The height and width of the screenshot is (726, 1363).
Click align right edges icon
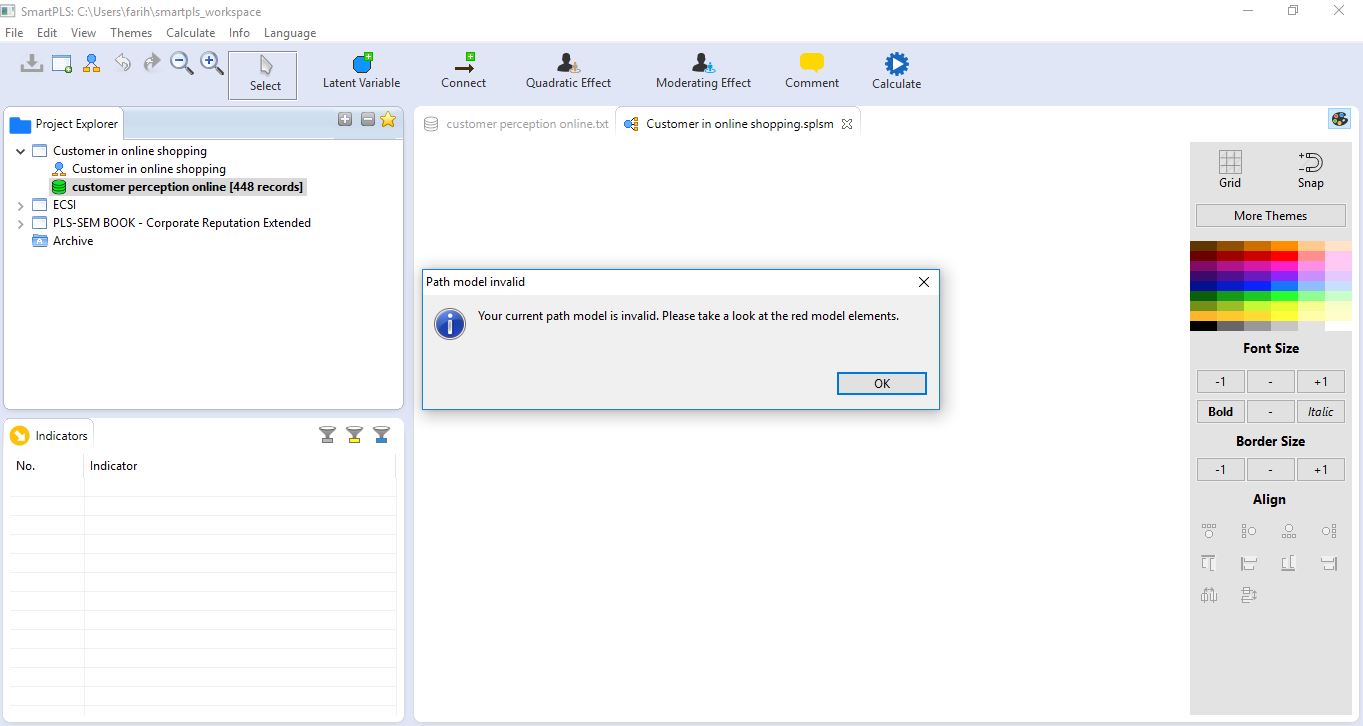(x=1329, y=563)
